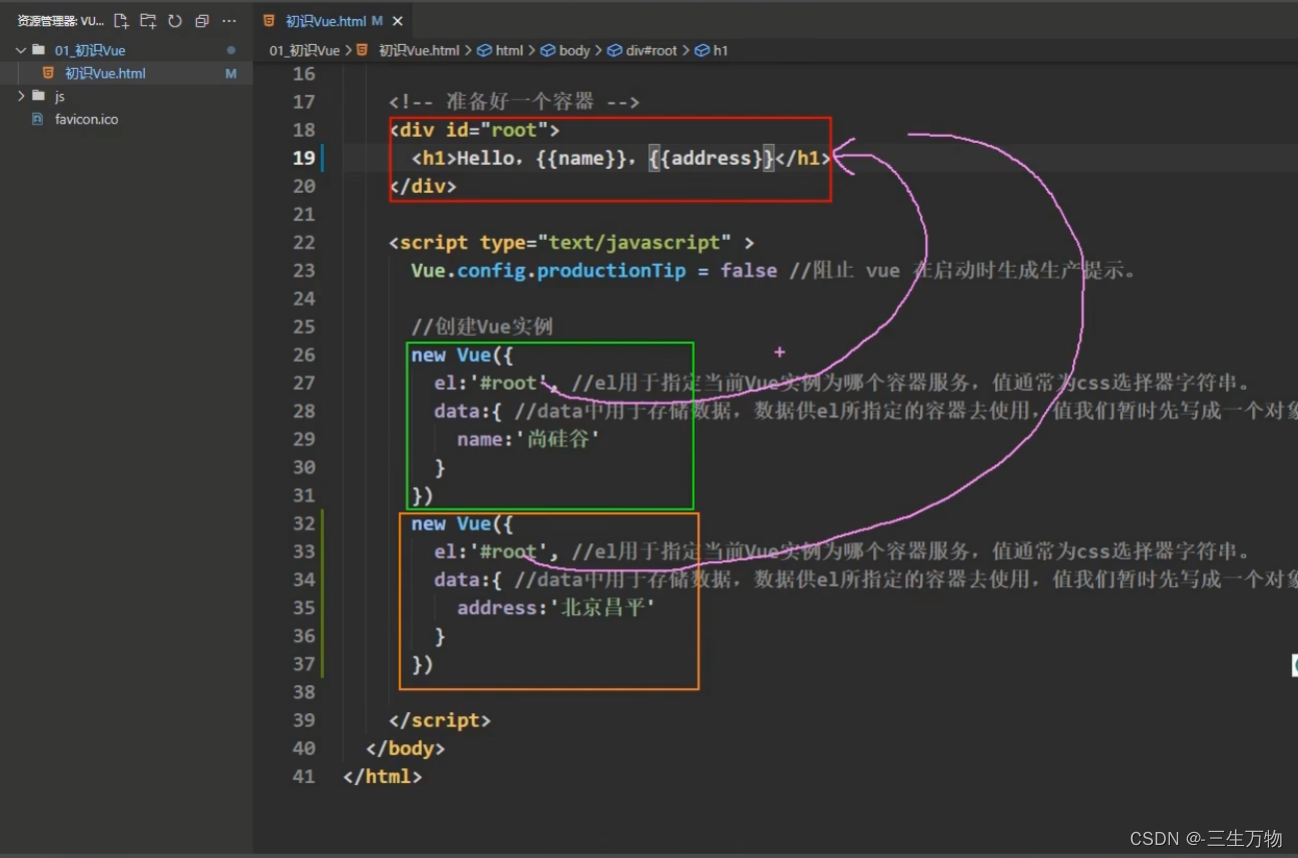Open the h1 breadcrumb segment
1298x858 pixels.
[720, 50]
